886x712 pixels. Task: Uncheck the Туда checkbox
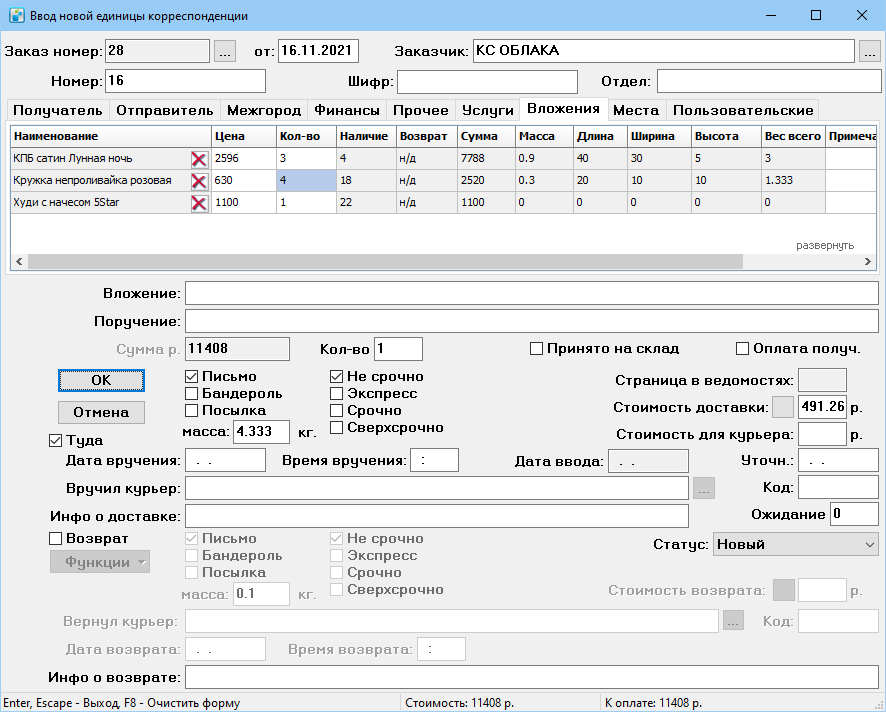point(55,440)
